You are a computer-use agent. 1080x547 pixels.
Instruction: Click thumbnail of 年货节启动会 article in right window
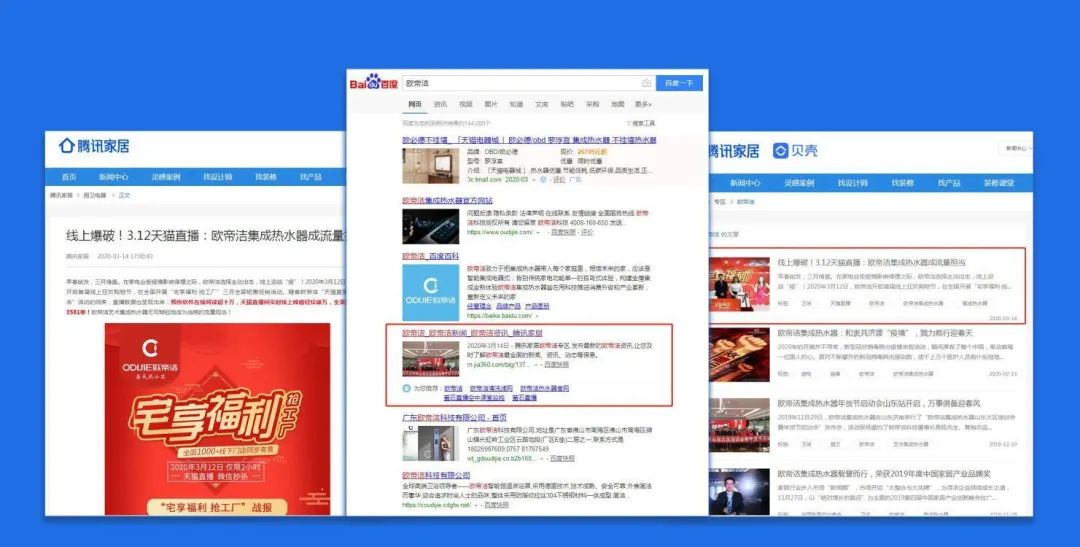739,425
